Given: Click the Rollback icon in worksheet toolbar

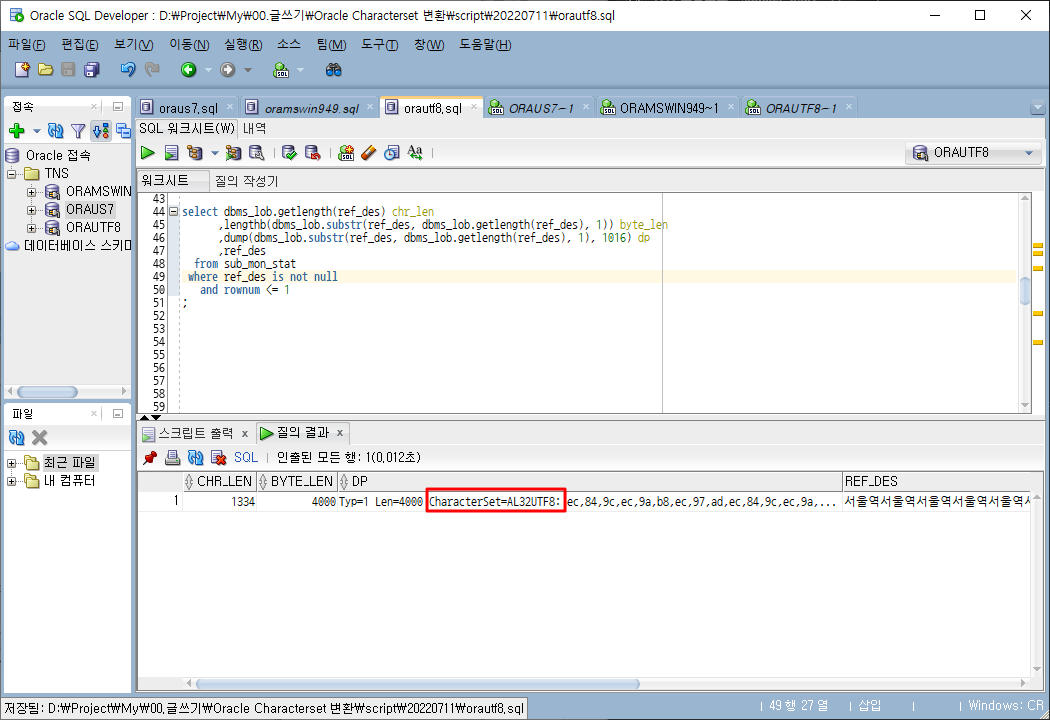Looking at the screenshot, I should click(x=312, y=153).
